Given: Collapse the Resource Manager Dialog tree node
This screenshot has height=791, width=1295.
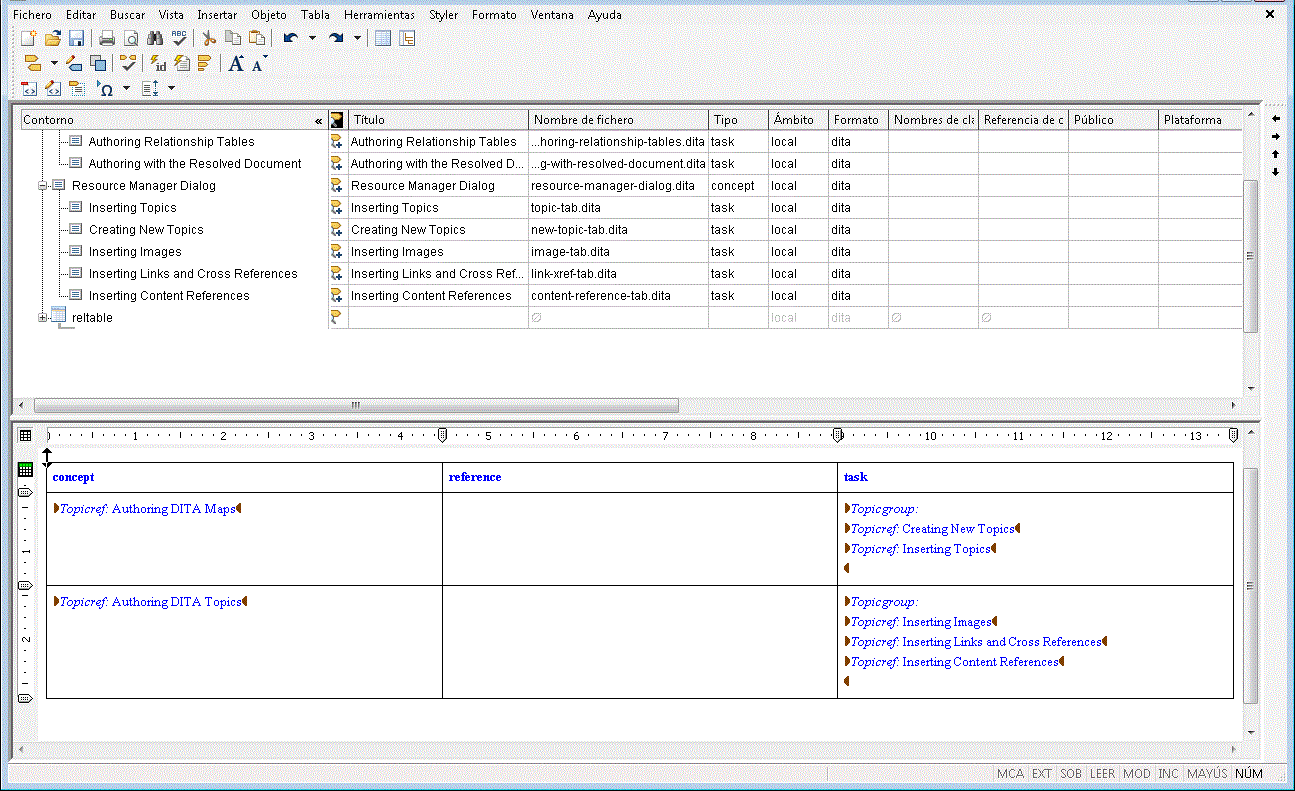Looking at the screenshot, I should (x=43, y=186).
